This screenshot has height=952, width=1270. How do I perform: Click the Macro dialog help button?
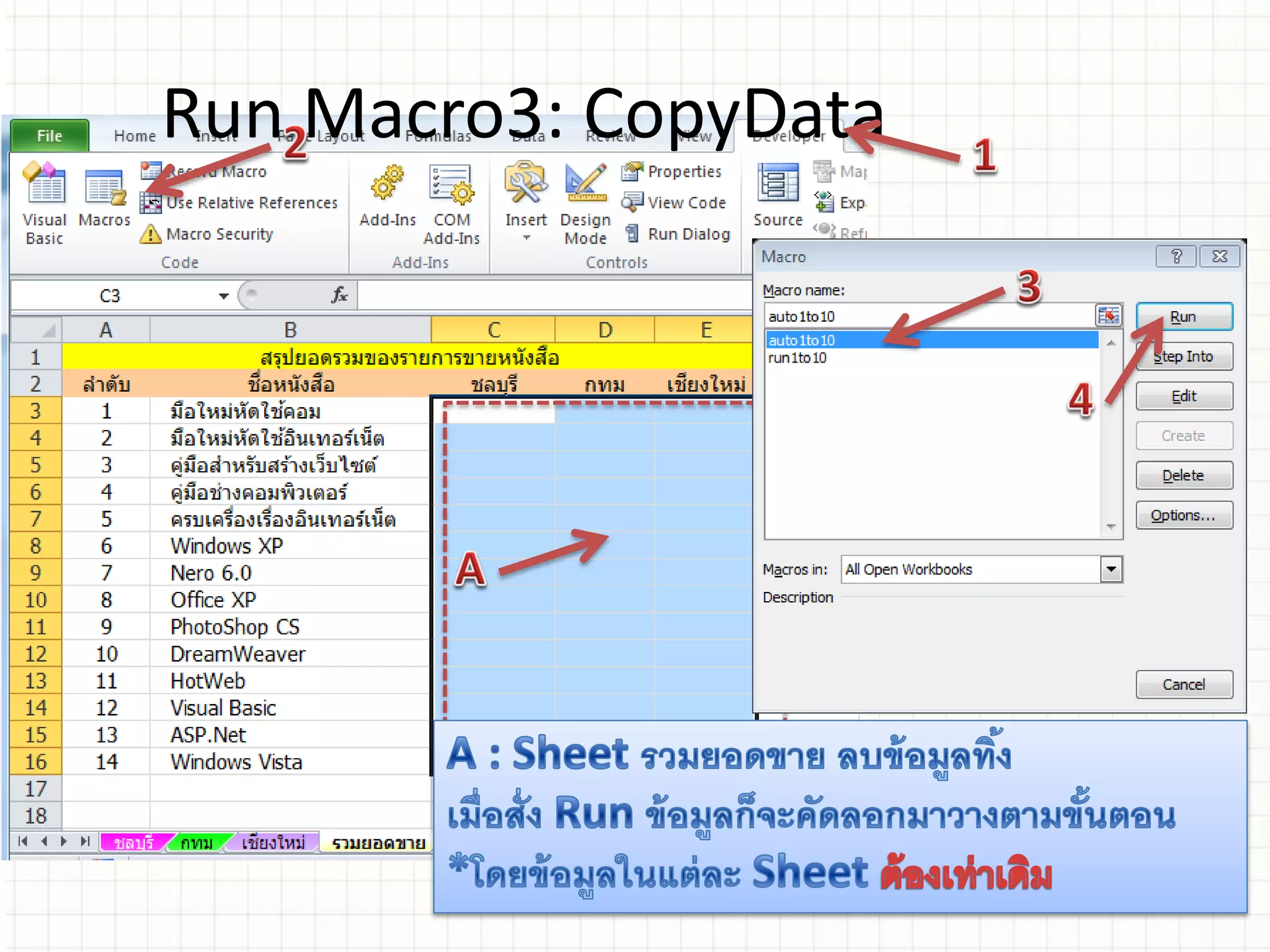(1176, 256)
